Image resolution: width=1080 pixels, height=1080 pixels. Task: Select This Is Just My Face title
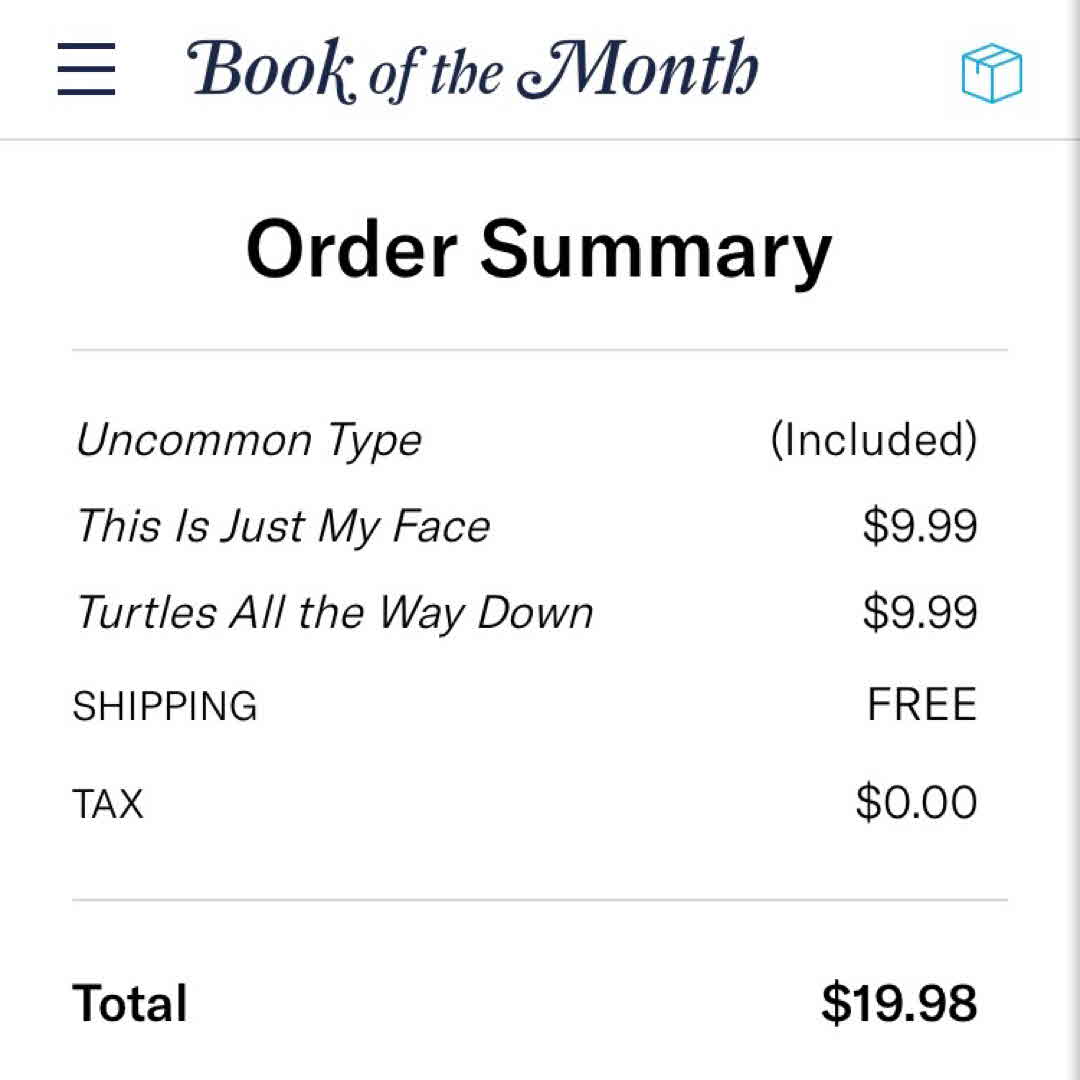pos(283,526)
